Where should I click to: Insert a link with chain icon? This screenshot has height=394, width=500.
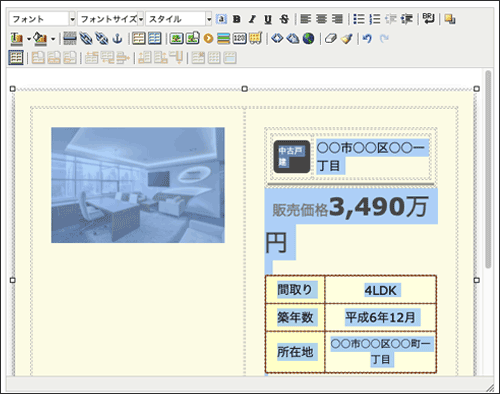86,39
